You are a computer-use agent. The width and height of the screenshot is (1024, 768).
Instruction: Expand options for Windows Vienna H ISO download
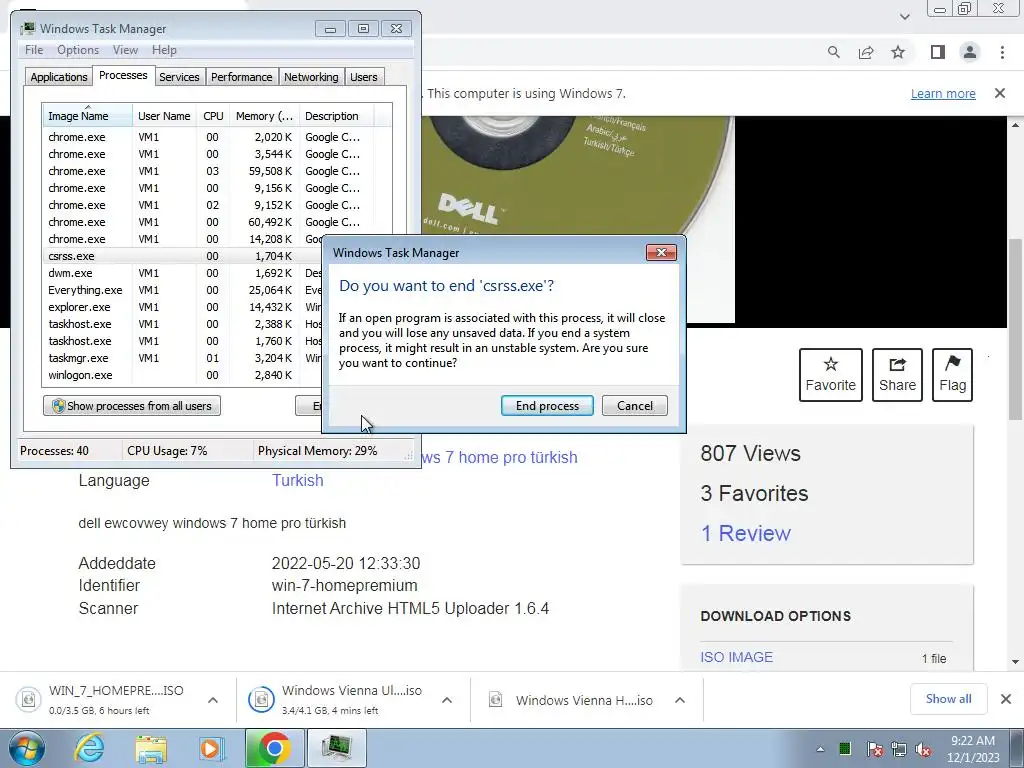680,700
